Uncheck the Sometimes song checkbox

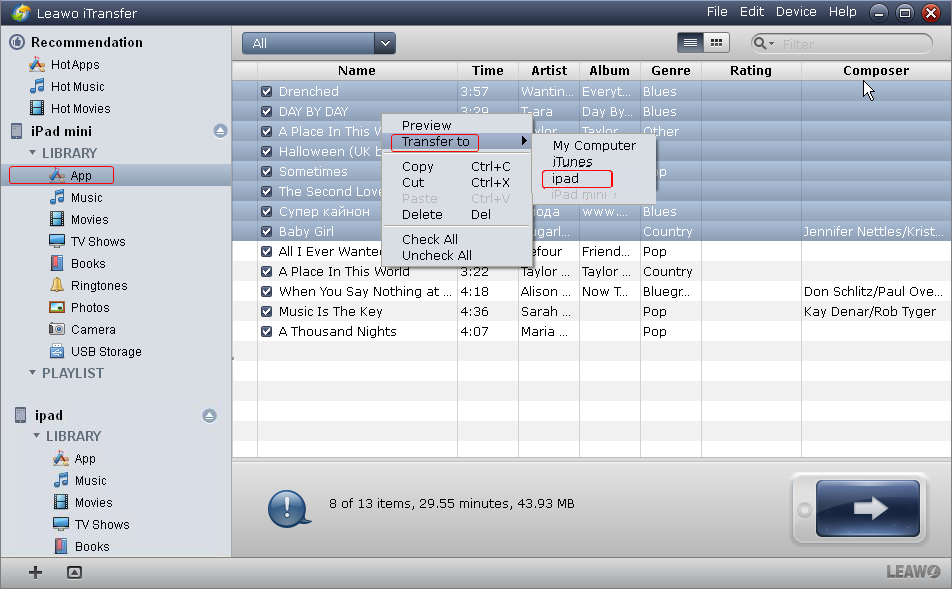tap(267, 171)
